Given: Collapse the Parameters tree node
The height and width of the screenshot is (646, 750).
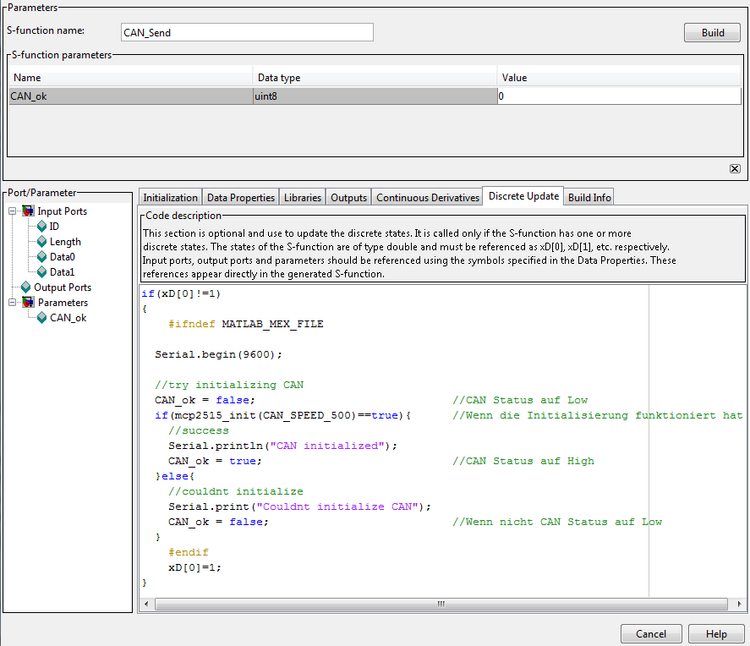Looking at the screenshot, I should [12, 303].
